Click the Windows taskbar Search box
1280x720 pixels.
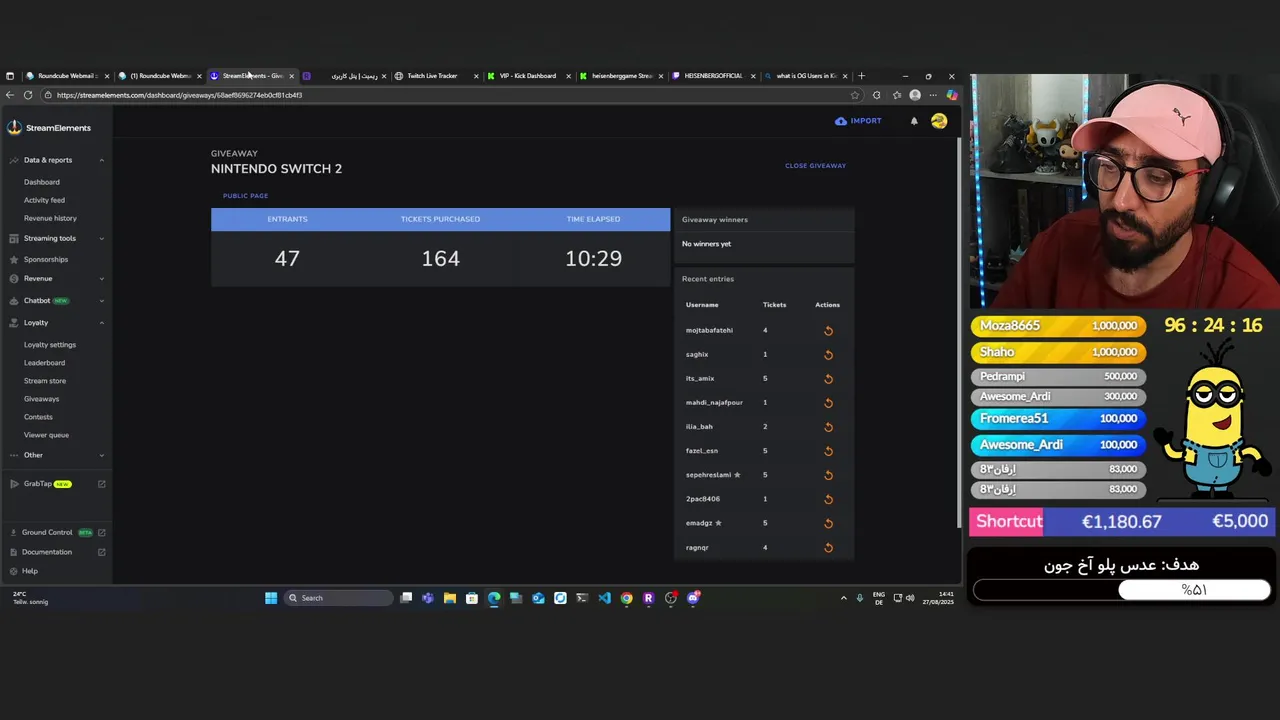pos(338,598)
